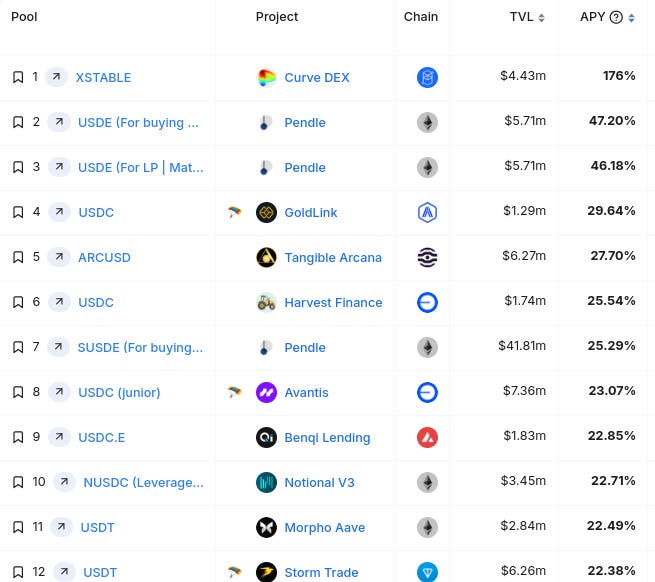Select the 176% APY value

(619, 76)
